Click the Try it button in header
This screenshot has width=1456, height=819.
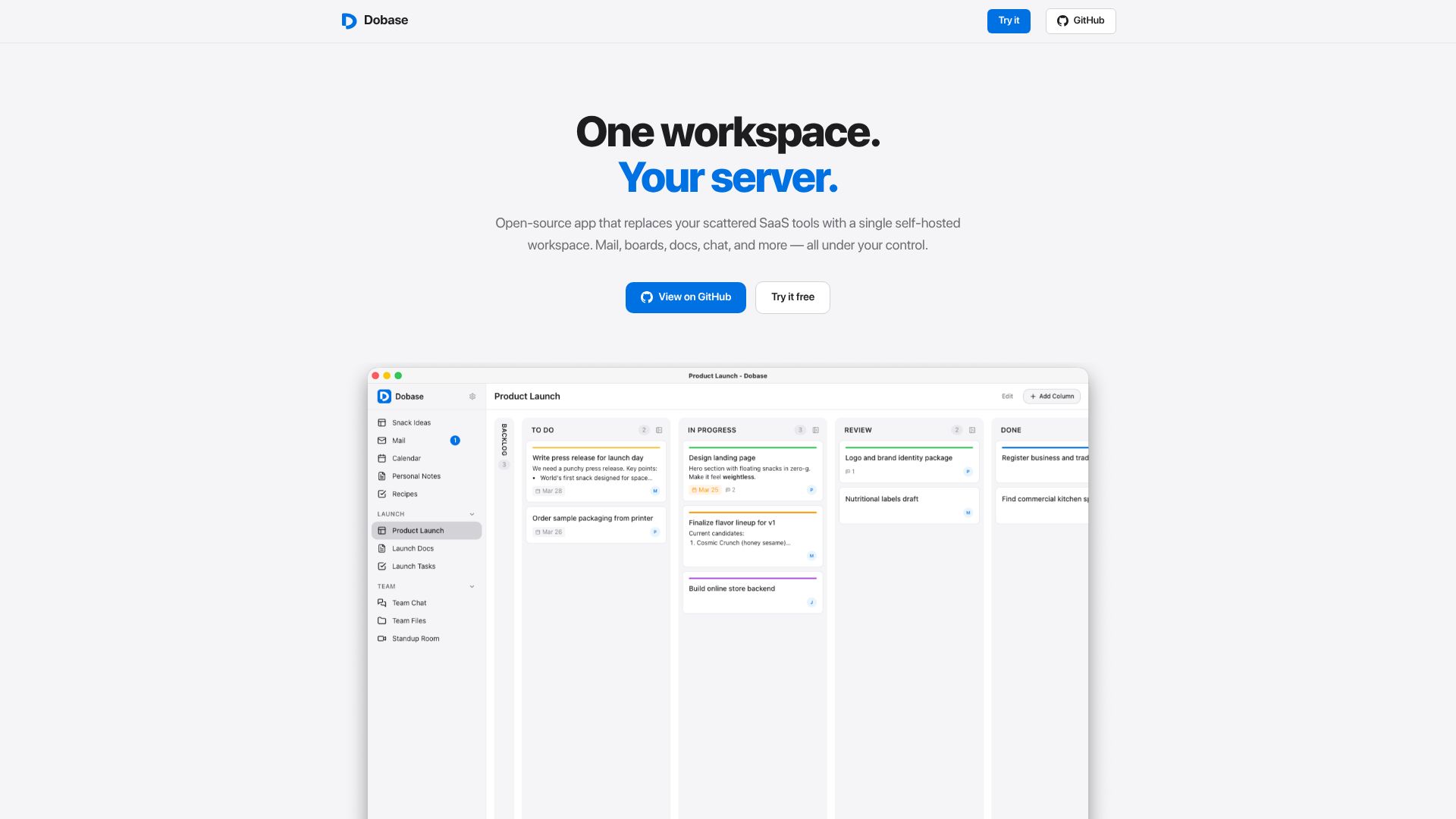[x=1009, y=21]
